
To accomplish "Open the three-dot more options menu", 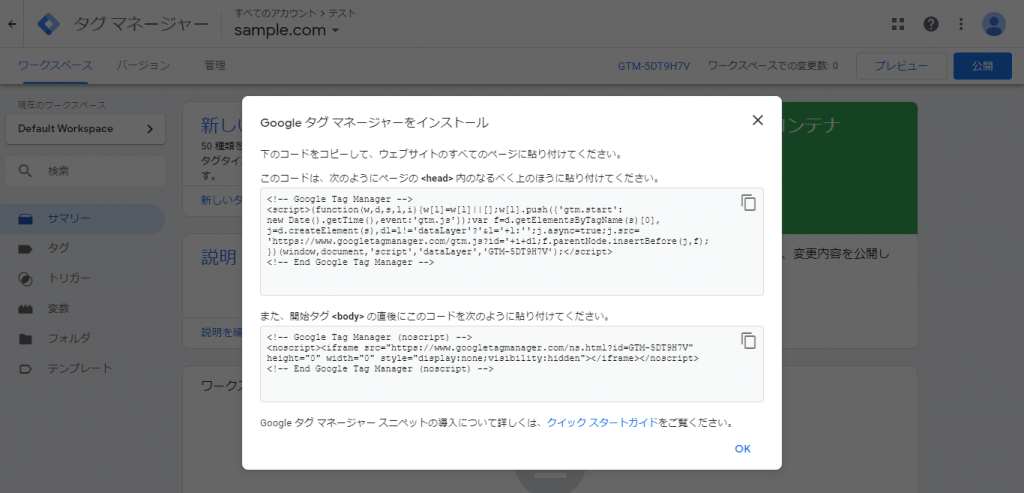I will pyautogui.click(x=961, y=24).
